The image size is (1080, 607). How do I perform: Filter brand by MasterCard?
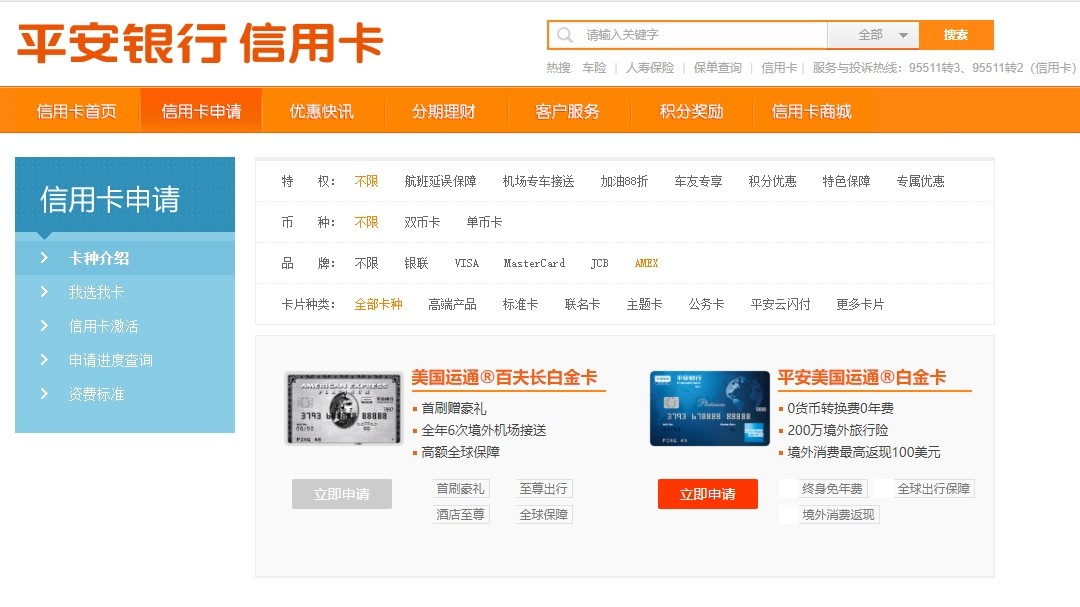tap(534, 263)
